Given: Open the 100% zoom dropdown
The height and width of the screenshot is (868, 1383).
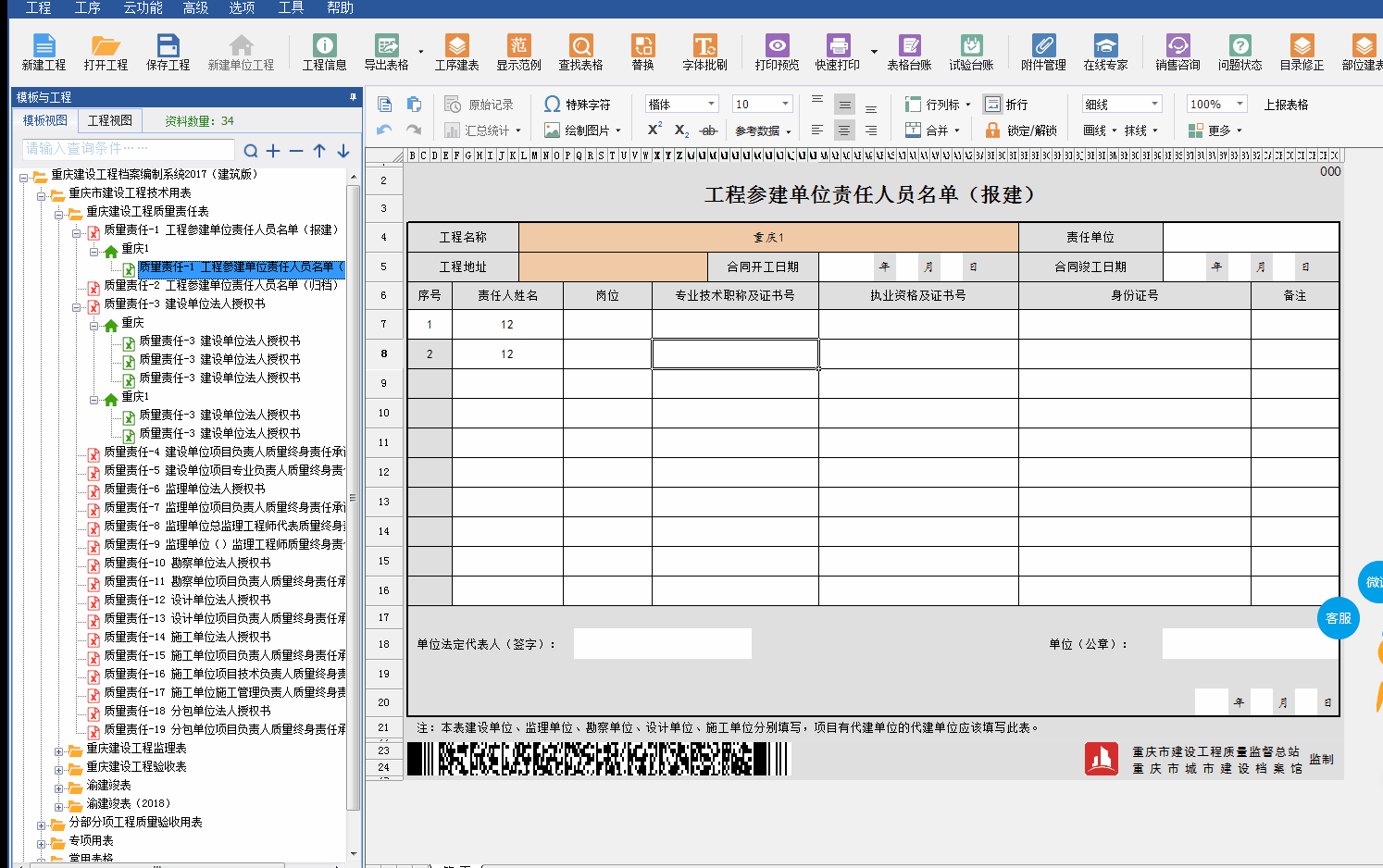Looking at the screenshot, I should pos(1240,104).
